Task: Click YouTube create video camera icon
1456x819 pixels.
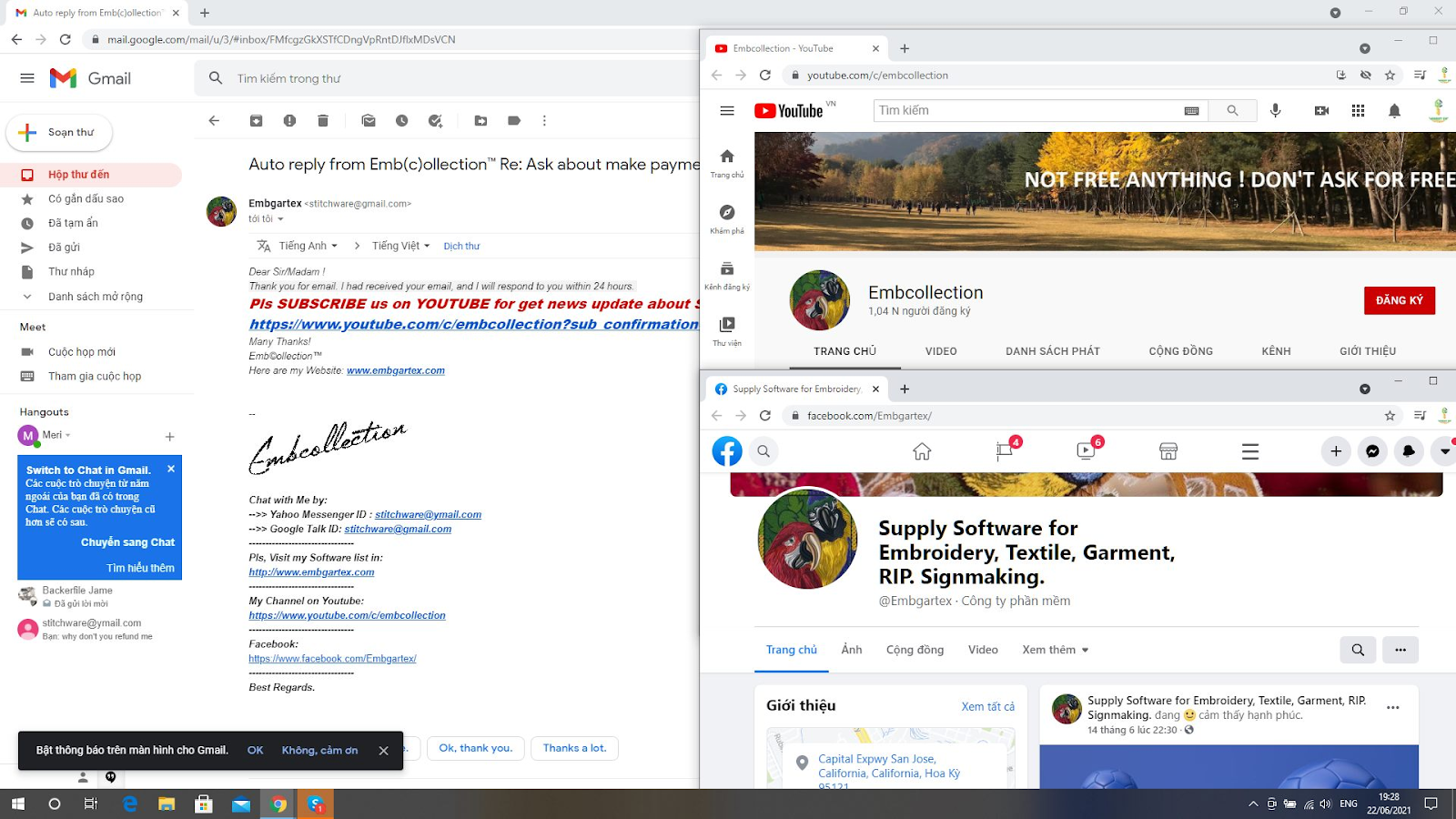Action: point(1321,110)
